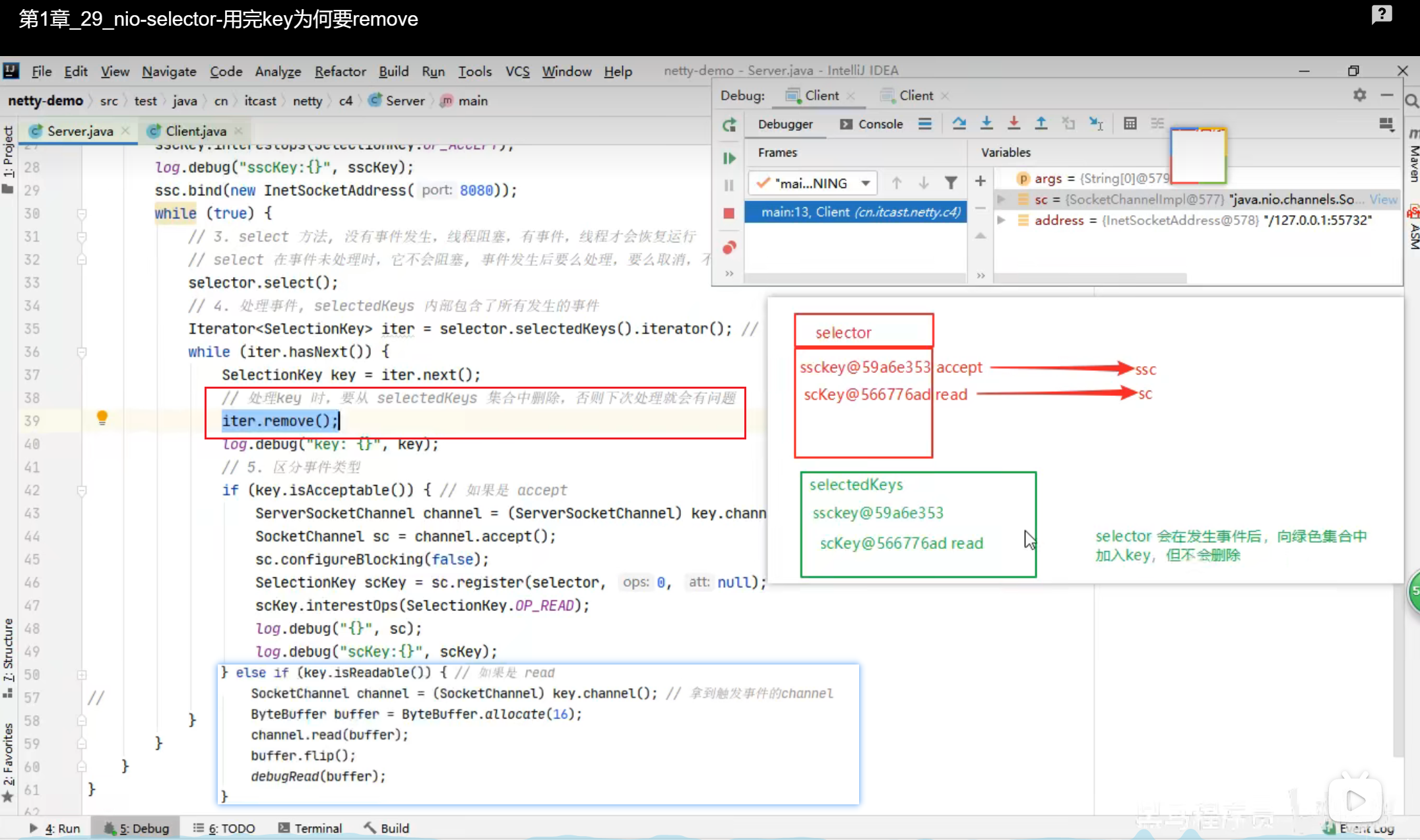This screenshot has width=1420, height=840.
Task: Toggle the Maven side panel
Action: [x=1413, y=155]
